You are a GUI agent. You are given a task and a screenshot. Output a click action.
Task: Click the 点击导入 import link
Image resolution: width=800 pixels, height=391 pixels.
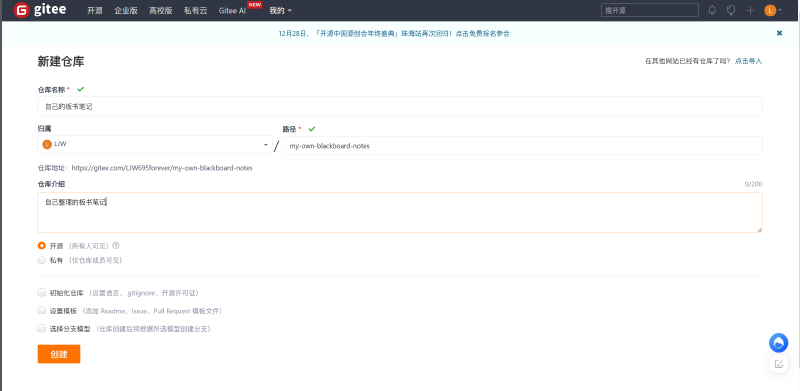[748, 61]
